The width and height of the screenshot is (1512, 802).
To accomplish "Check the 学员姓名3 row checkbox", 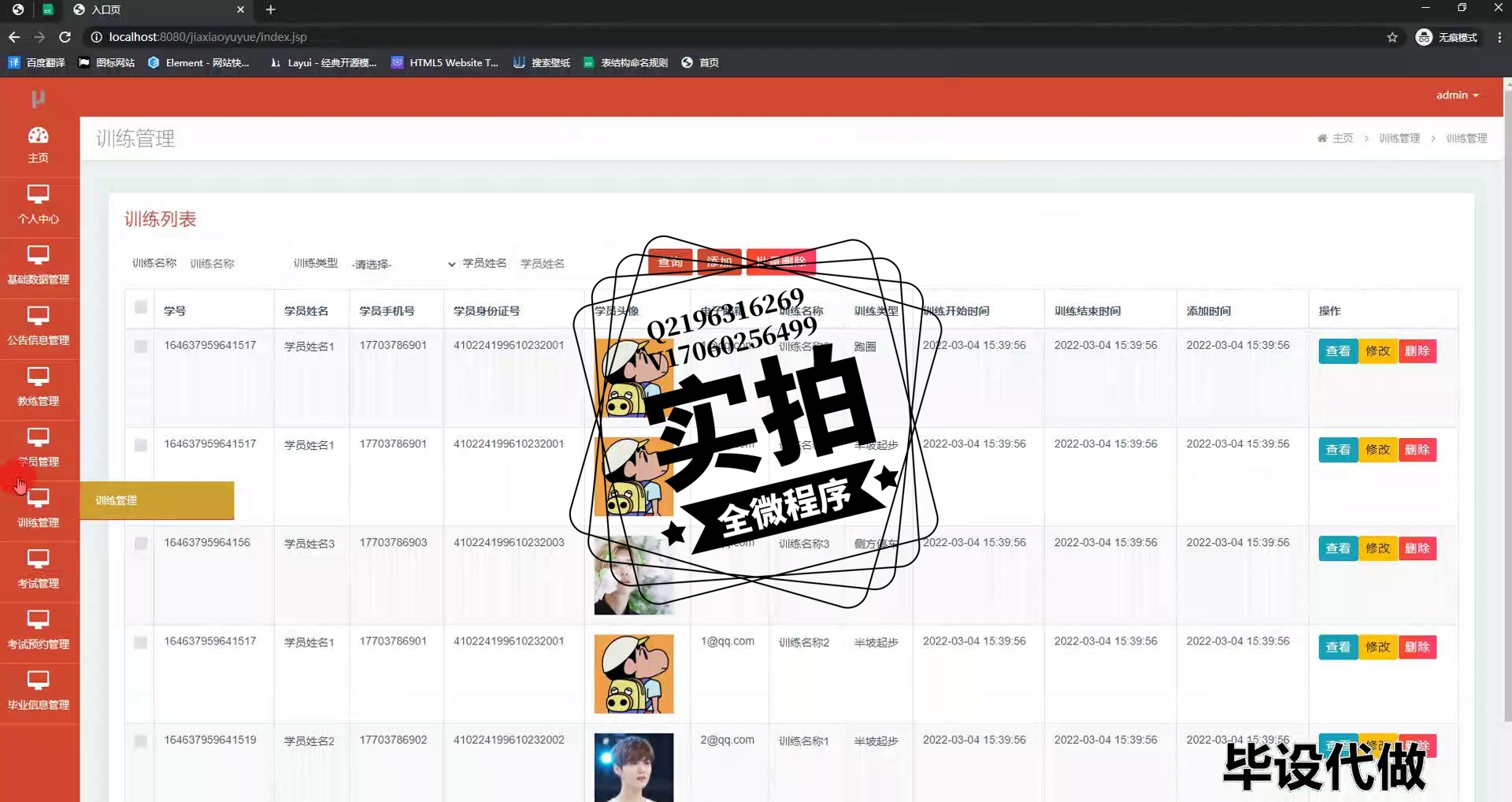I will 141,544.
